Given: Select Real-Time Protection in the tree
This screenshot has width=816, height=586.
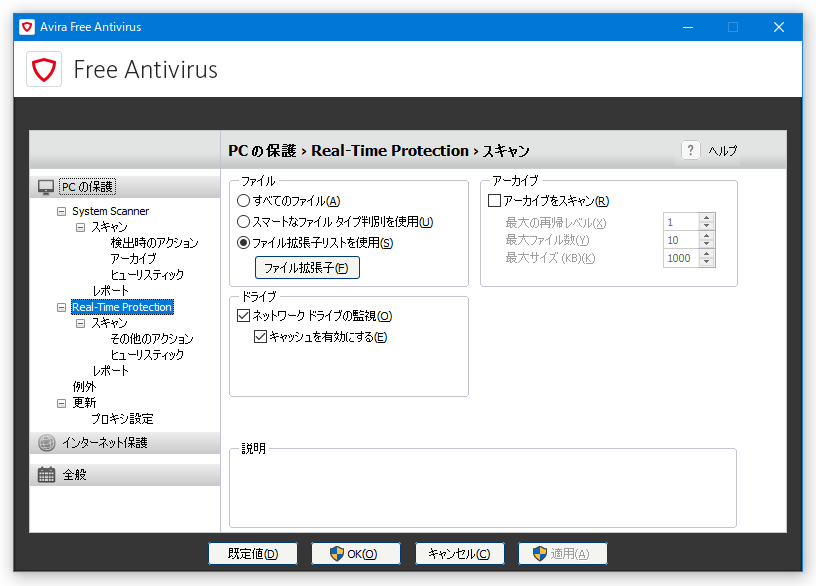Looking at the screenshot, I should [x=122, y=307].
